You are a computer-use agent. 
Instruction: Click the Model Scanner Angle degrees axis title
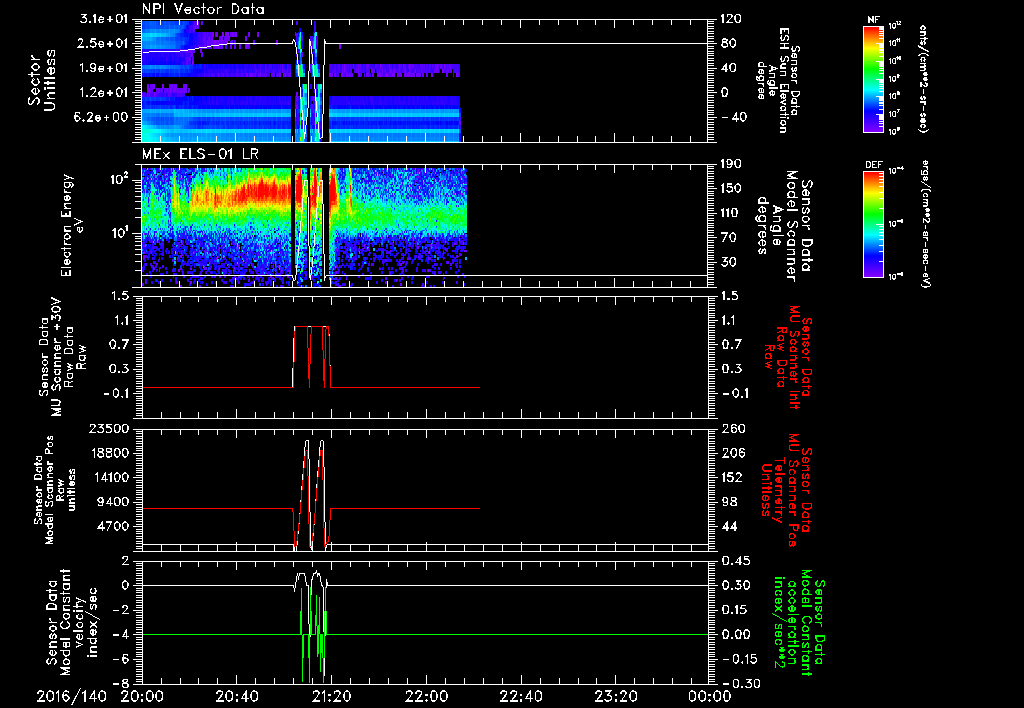coord(783,226)
